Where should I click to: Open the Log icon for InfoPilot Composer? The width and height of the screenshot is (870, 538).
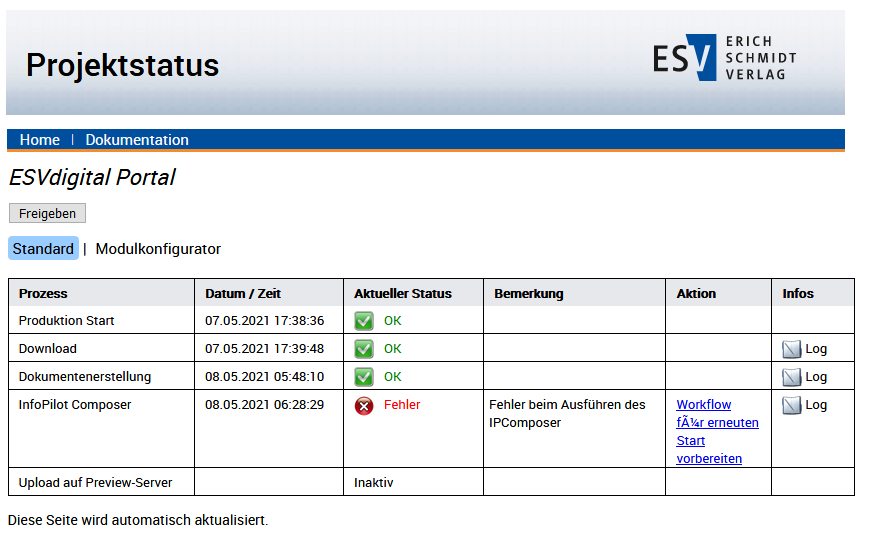click(x=792, y=405)
